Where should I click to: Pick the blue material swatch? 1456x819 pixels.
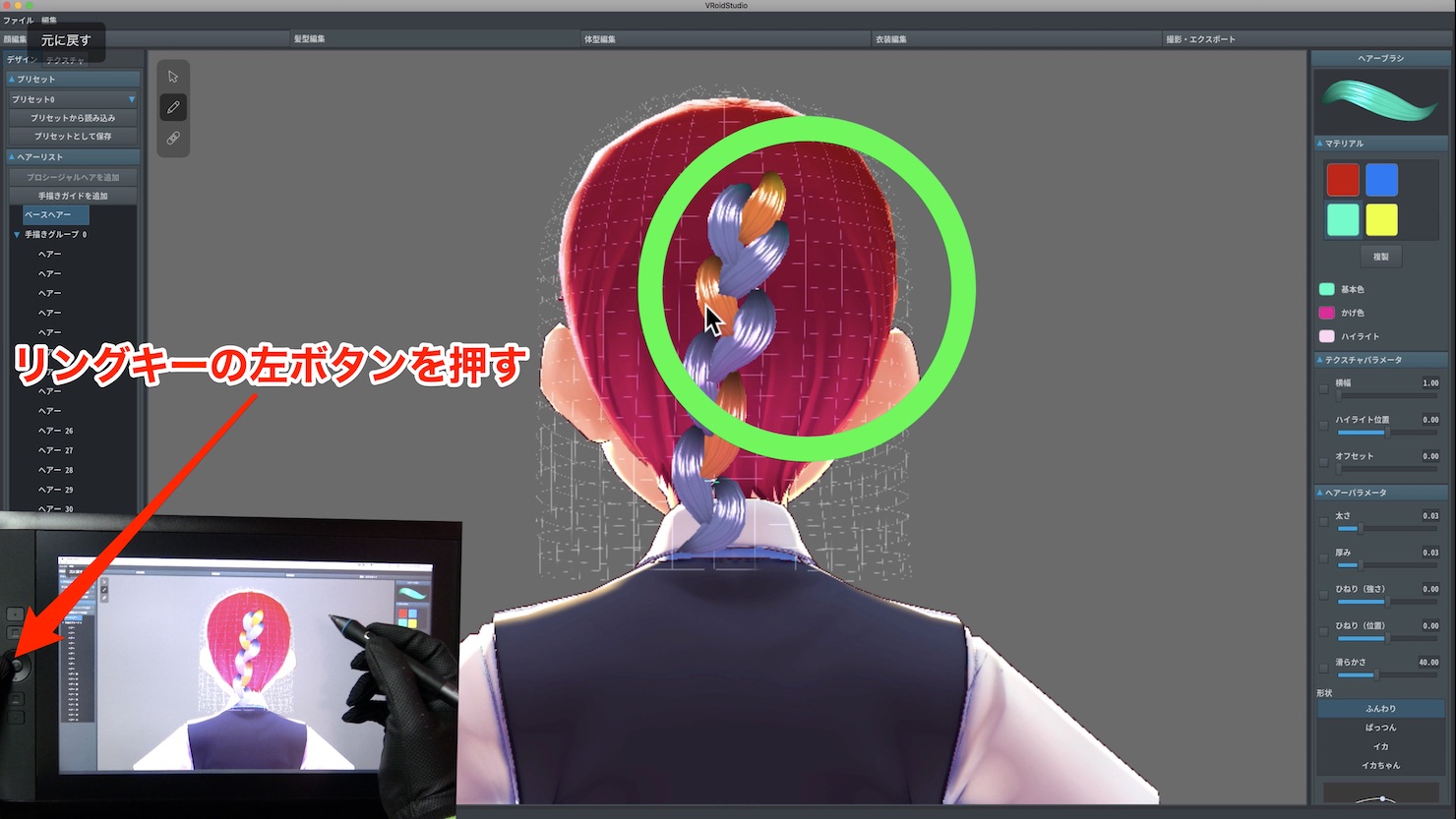coord(1381,180)
